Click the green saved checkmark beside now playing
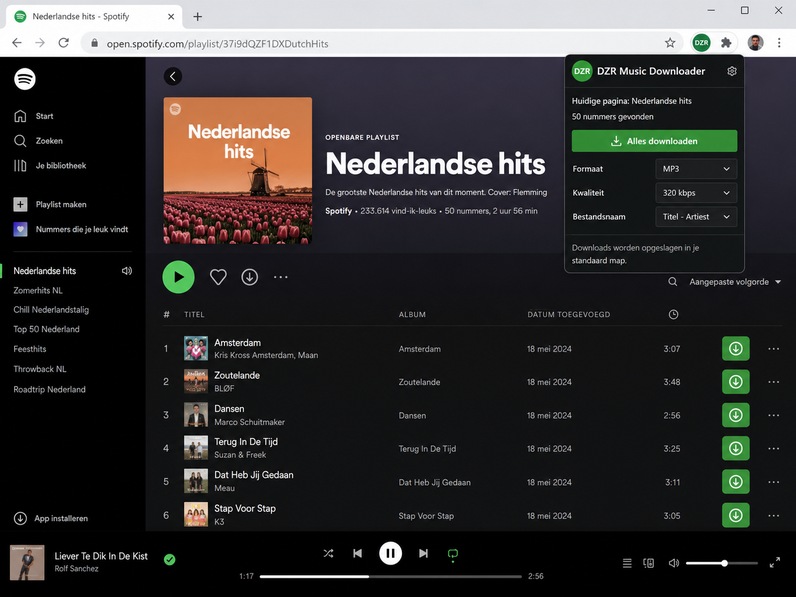This screenshot has width=796, height=597. point(170,559)
